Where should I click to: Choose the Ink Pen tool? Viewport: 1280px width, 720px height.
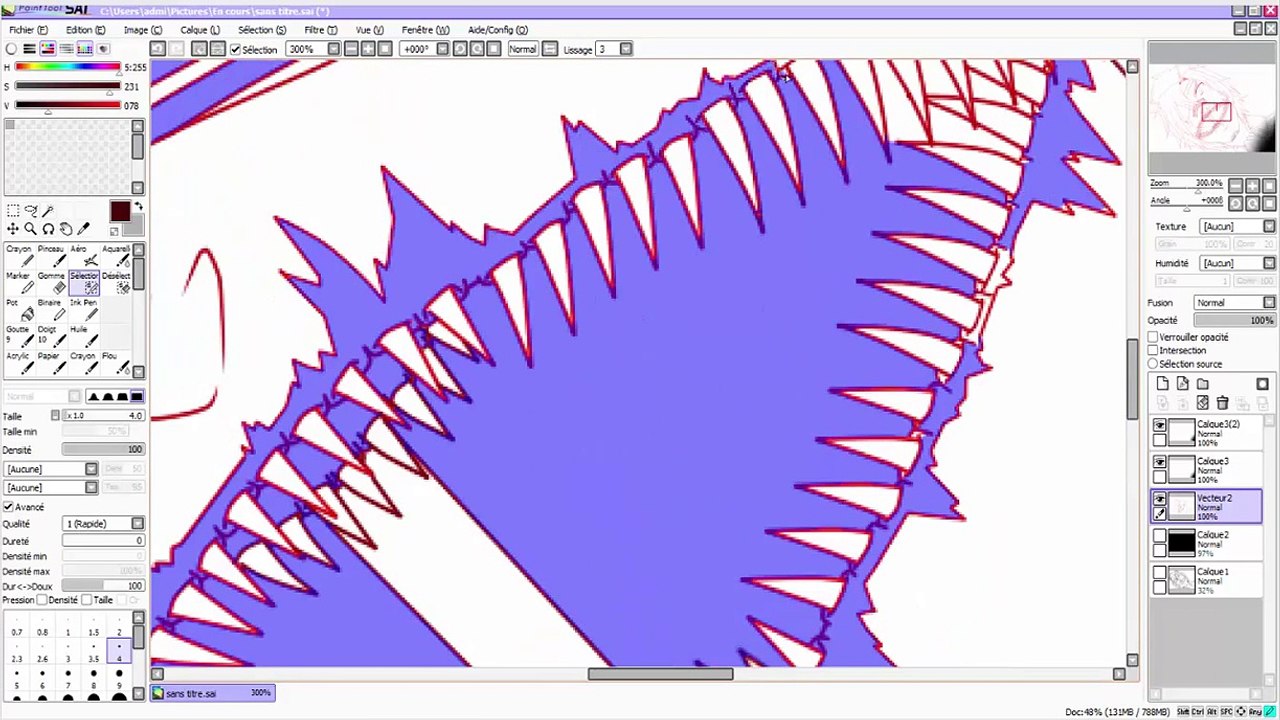pyautogui.click(x=84, y=309)
